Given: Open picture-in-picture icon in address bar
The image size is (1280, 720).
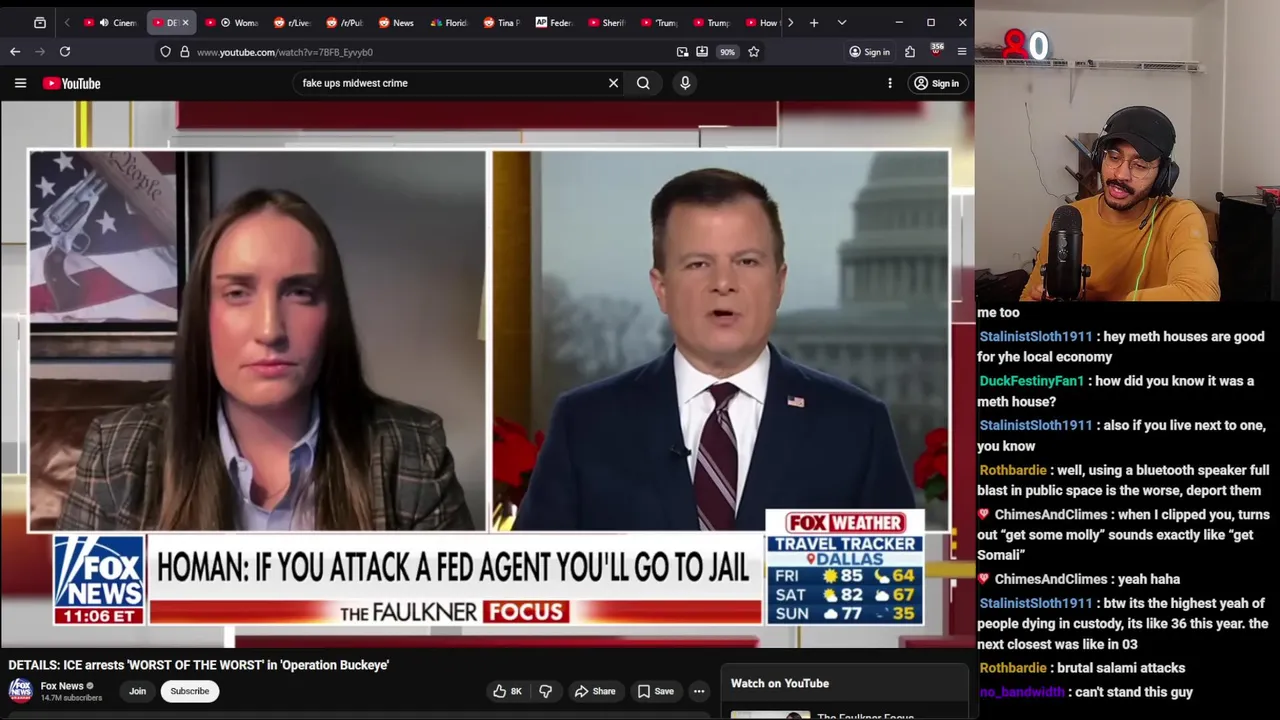Looking at the screenshot, I should click(682, 52).
